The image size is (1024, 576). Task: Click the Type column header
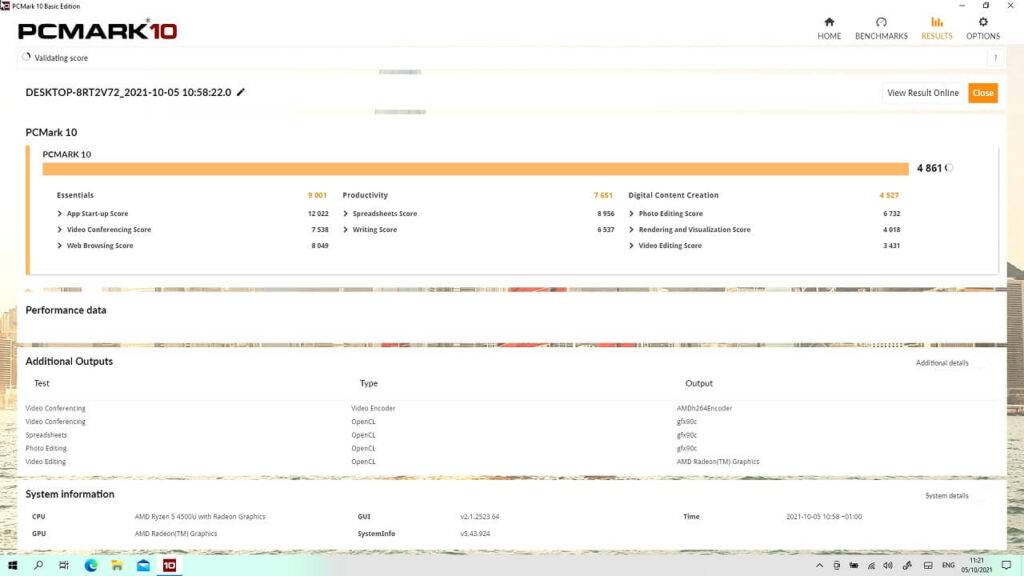(x=368, y=383)
